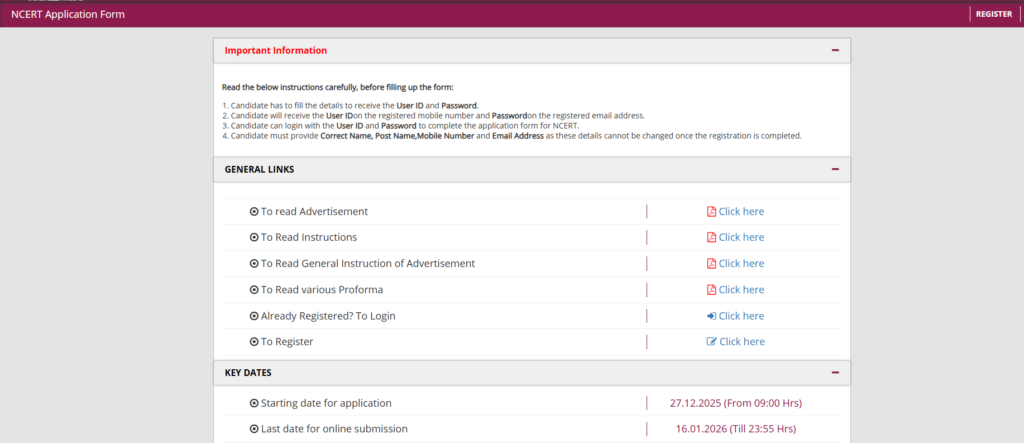Click bullet icon before Last date for online submission
The height and width of the screenshot is (443, 1024).
pos(254,429)
